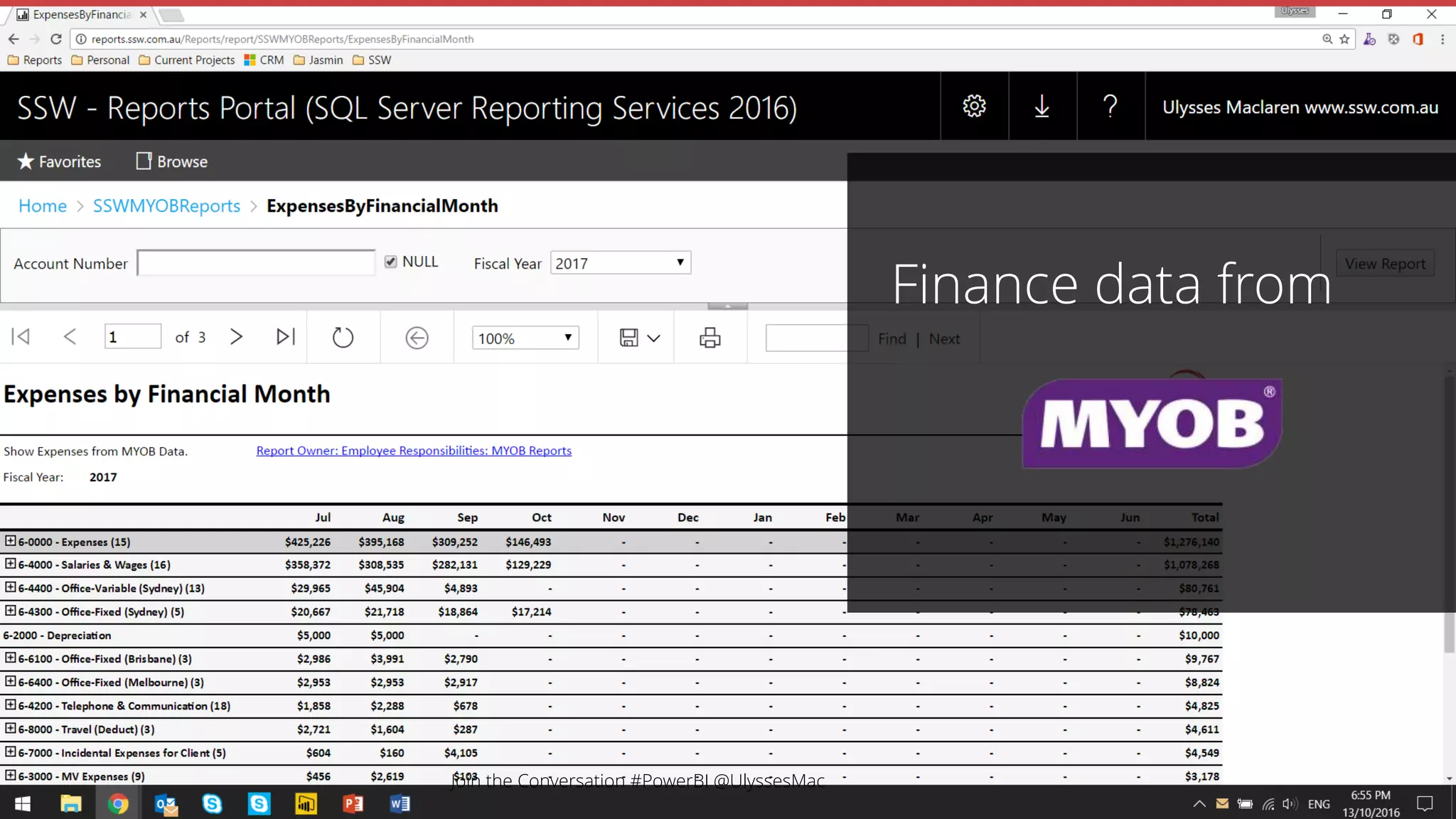Open PowerPoint from taskbar
This screenshot has width=1456, height=819.
point(353,803)
